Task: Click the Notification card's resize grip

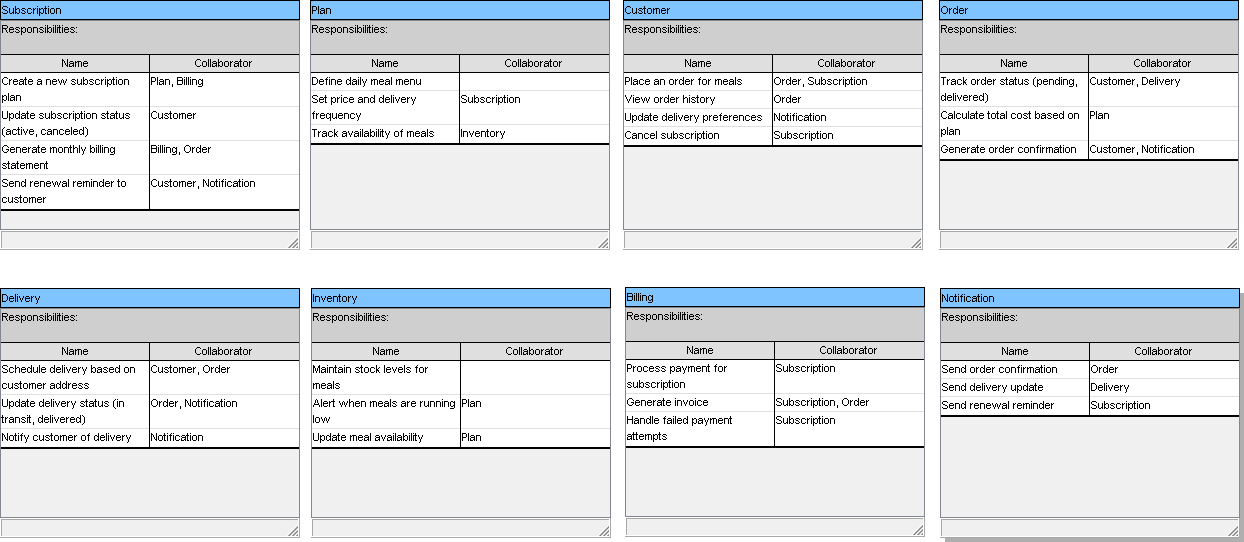Action: tap(1232, 530)
